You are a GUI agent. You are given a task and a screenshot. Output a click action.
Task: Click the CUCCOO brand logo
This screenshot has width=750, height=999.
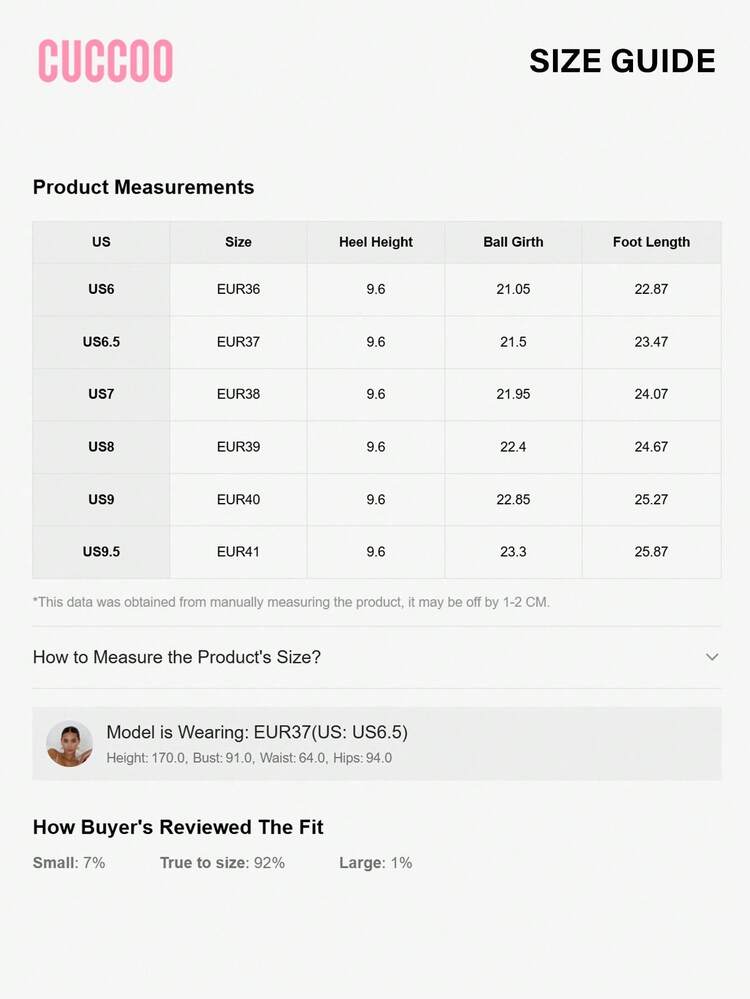pyautogui.click(x=105, y=61)
